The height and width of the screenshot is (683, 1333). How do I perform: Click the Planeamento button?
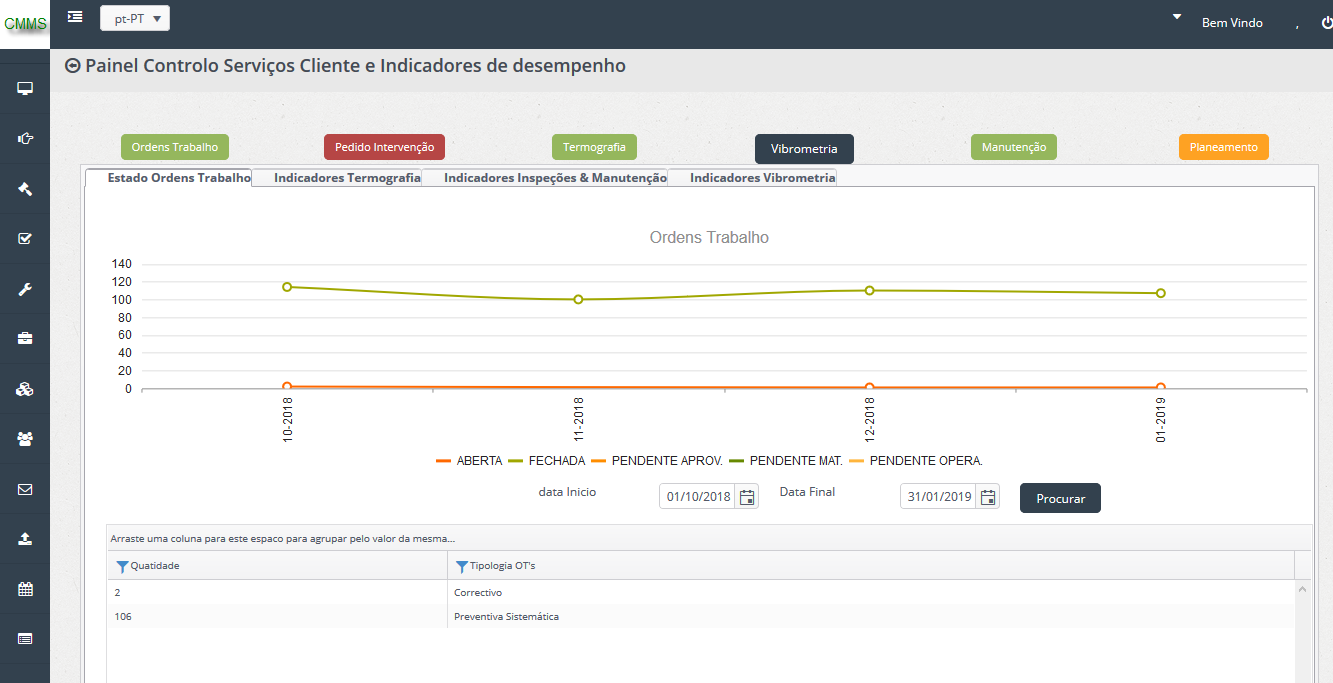coord(1224,147)
